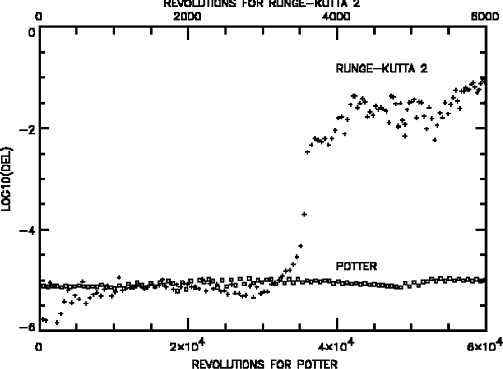Screen dimensions: 503x369
Task: Click the 2000 top axis label
Action: point(187,17)
